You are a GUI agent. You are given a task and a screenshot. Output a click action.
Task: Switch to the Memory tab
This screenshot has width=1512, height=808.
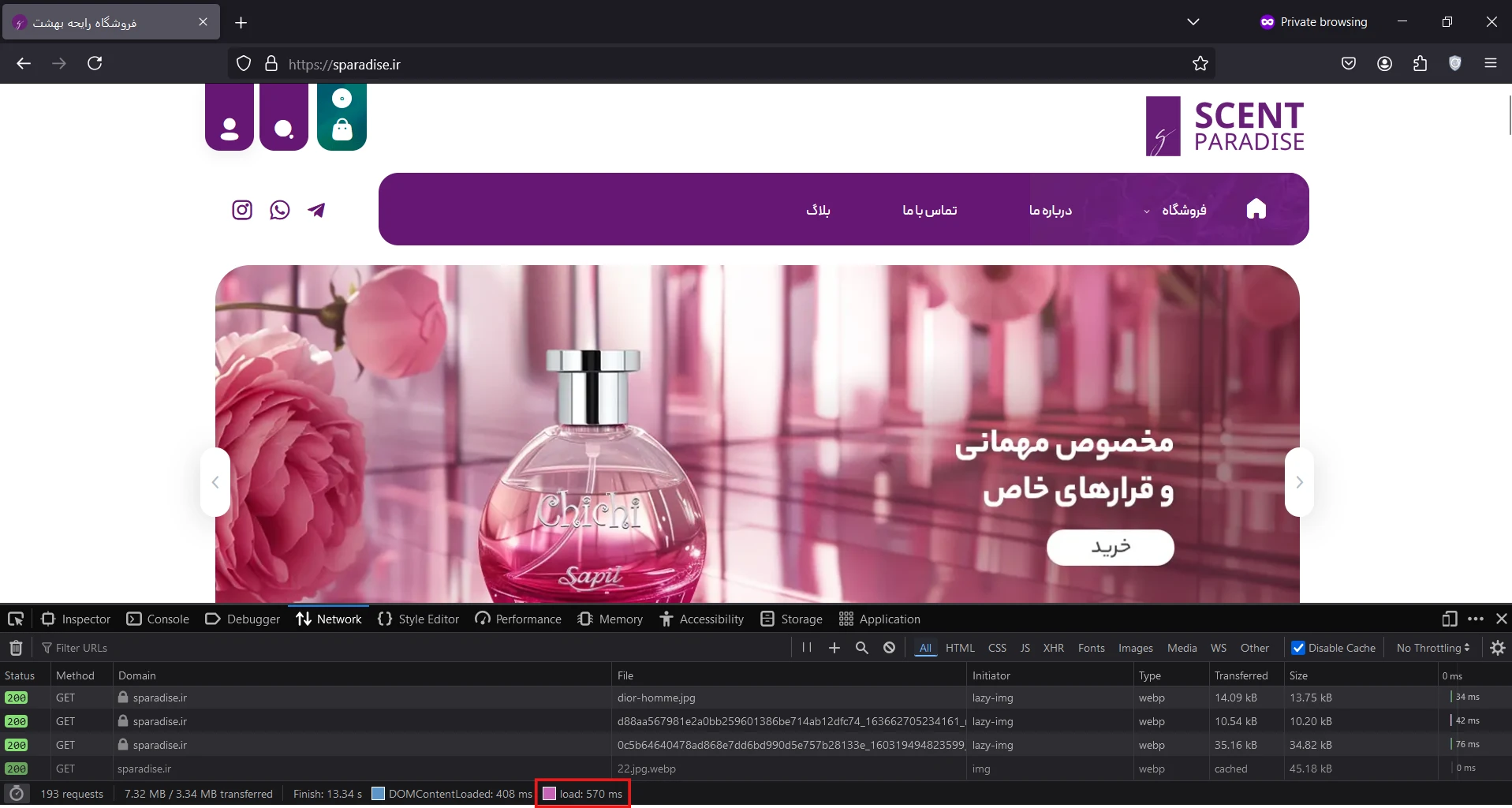tap(610, 619)
